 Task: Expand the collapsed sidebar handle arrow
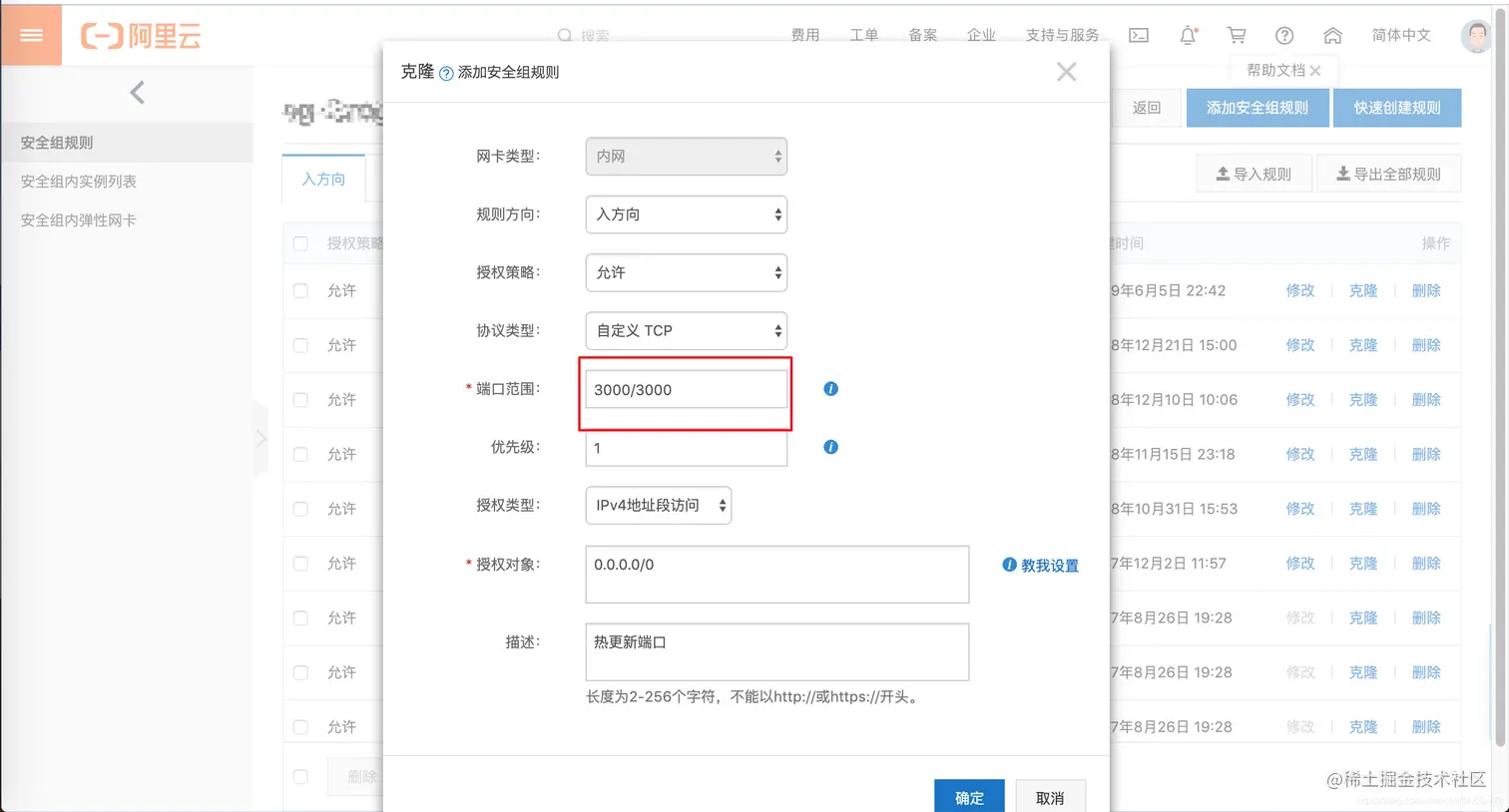coord(260,439)
